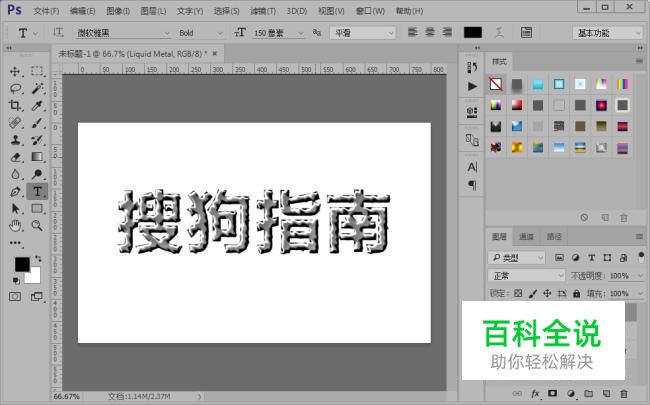Toggle lock all layer lock icon
Image resolution: width=650 pixels, height=405 pixels.
pos(577,293)
